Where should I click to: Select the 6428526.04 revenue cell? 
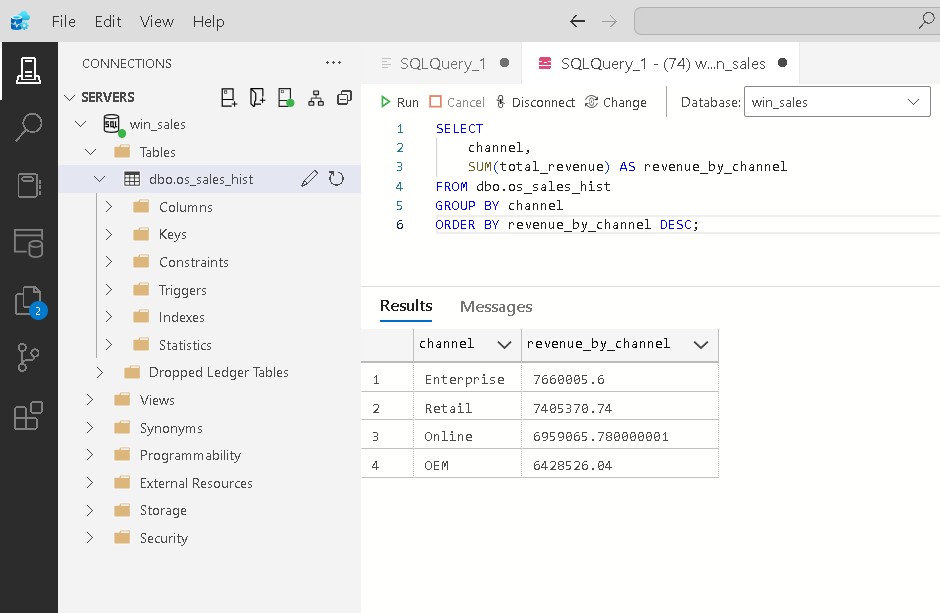pos(620,465)
